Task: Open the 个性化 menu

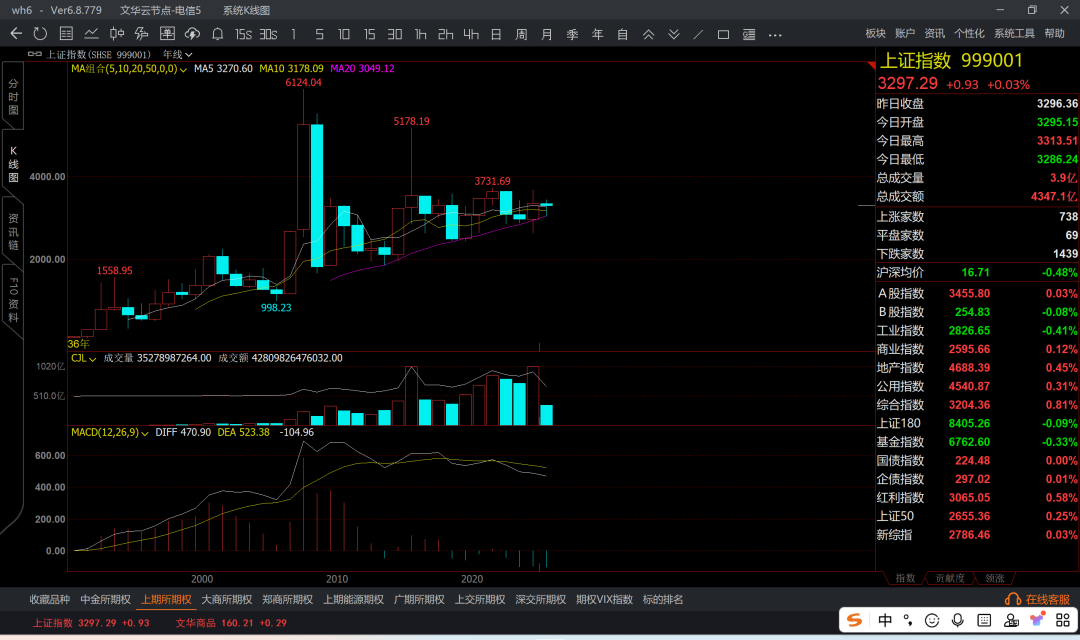Action: [969, 33]
